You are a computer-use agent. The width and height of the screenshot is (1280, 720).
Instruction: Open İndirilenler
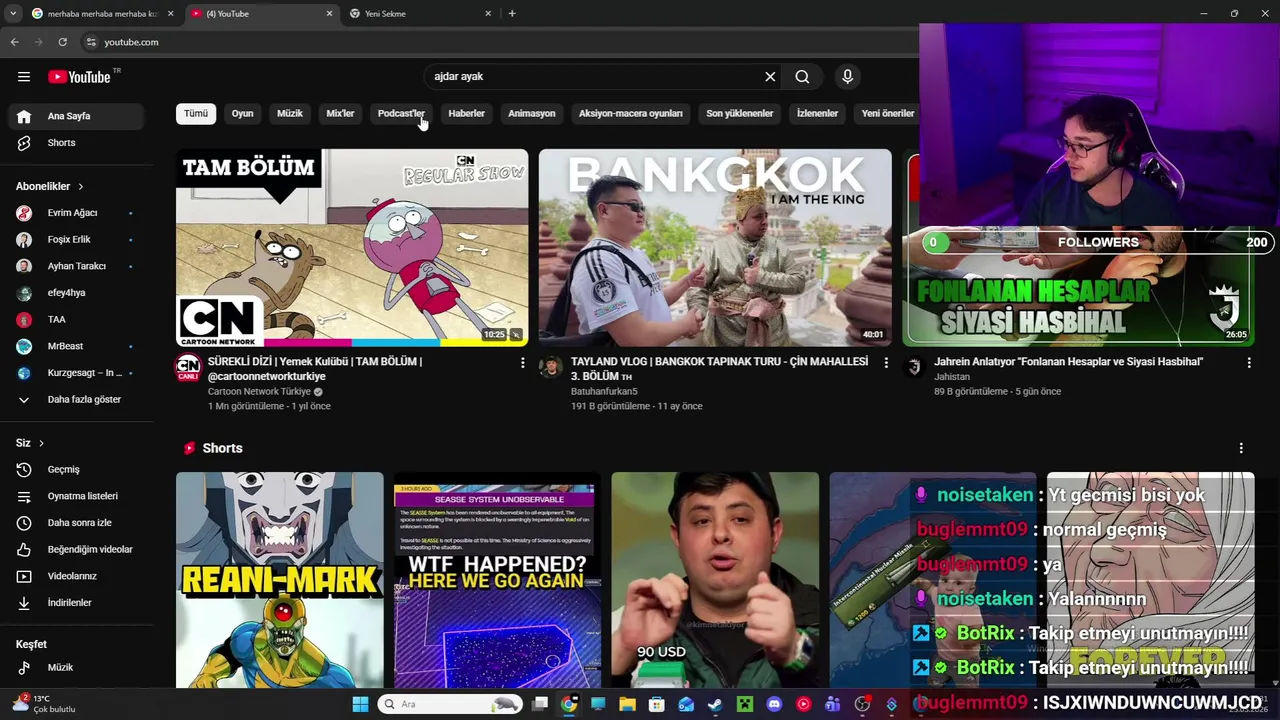[78, 602]
